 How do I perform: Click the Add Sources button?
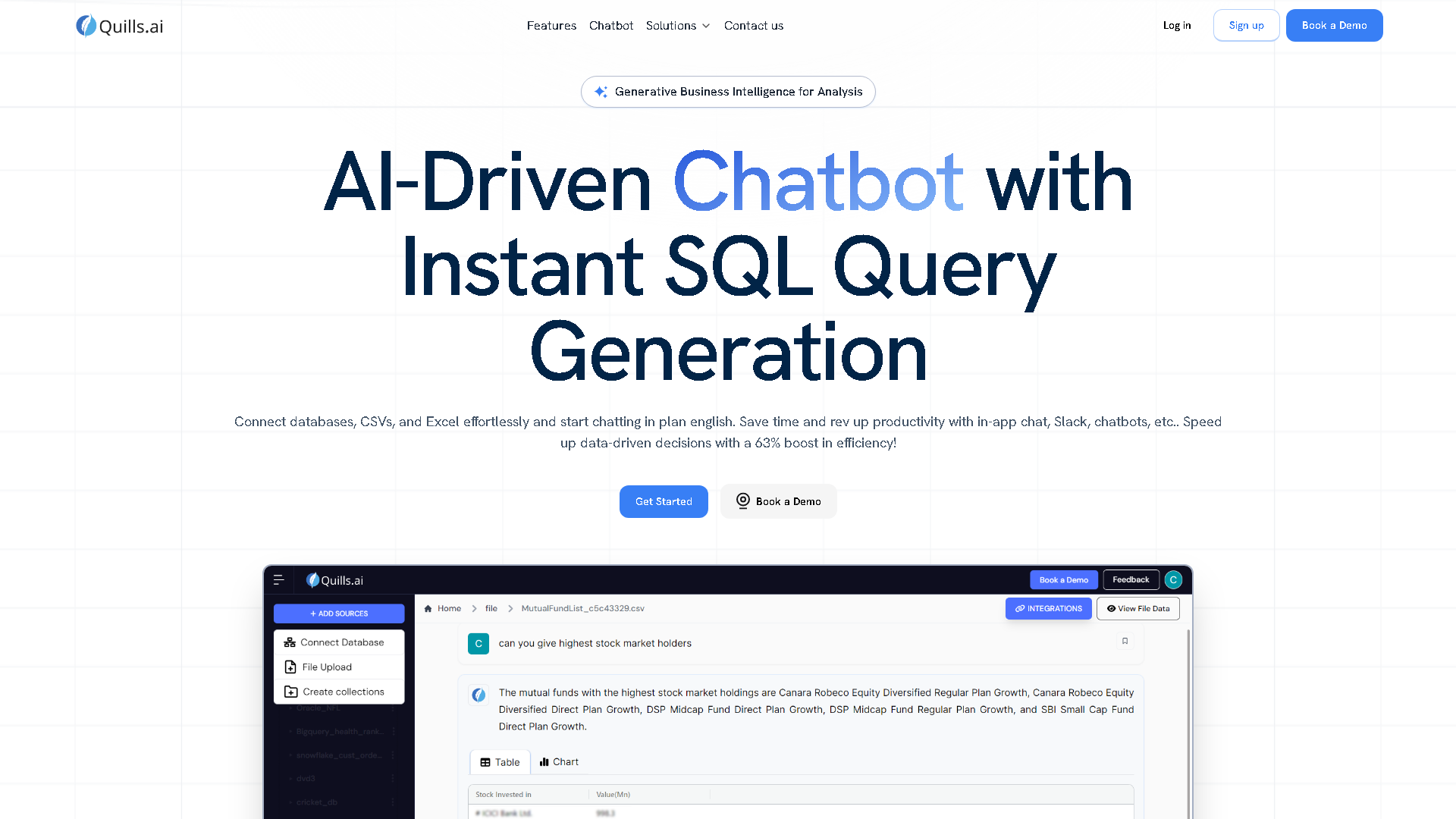[339, 613]
